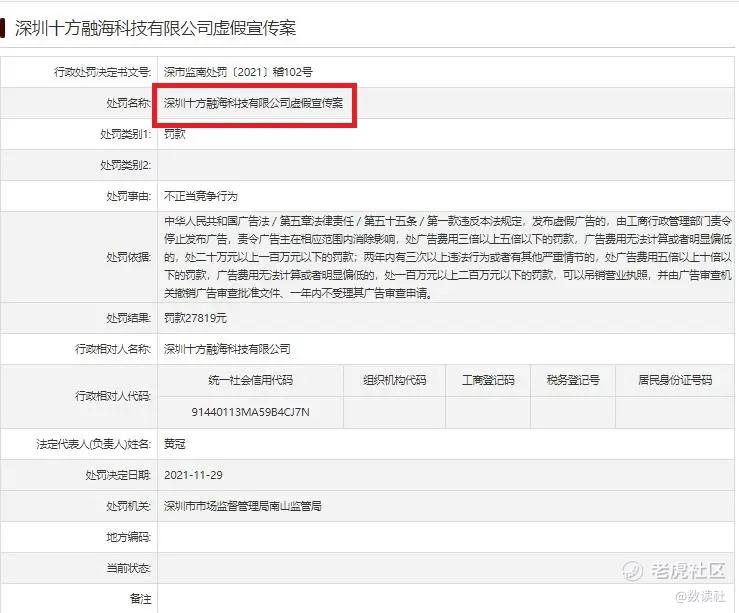Click the value 不正当竞争行为
Viewport: 739px width, 613px height.
click(201, 196)
